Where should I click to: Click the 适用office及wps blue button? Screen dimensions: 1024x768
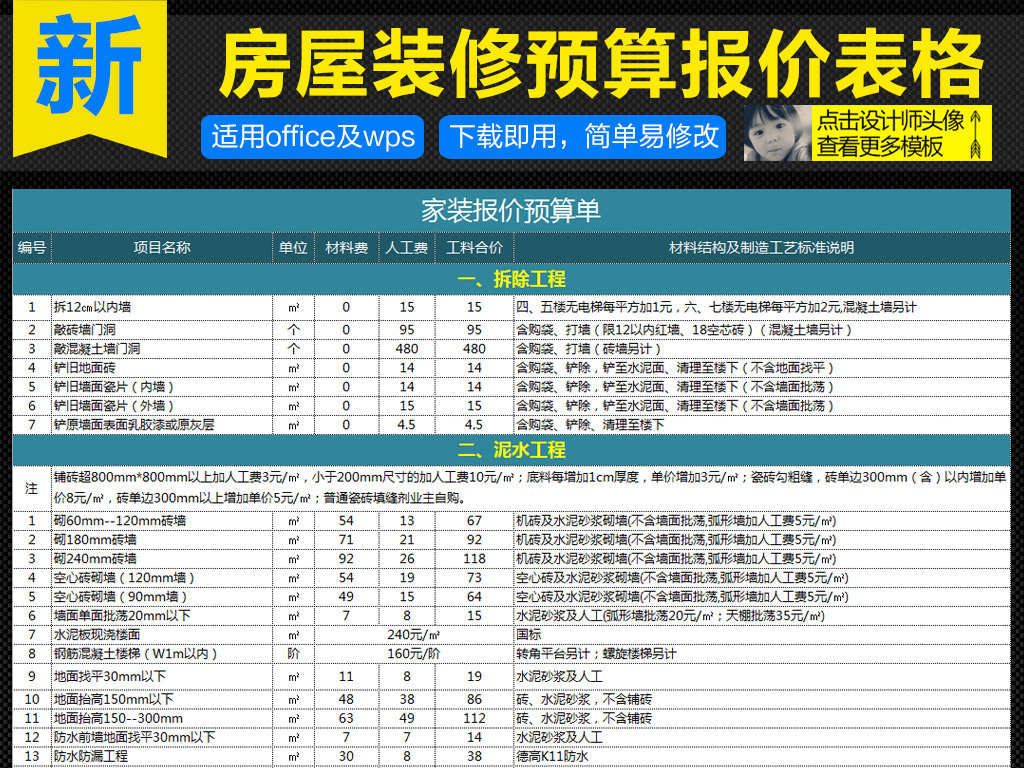(312, 136)
